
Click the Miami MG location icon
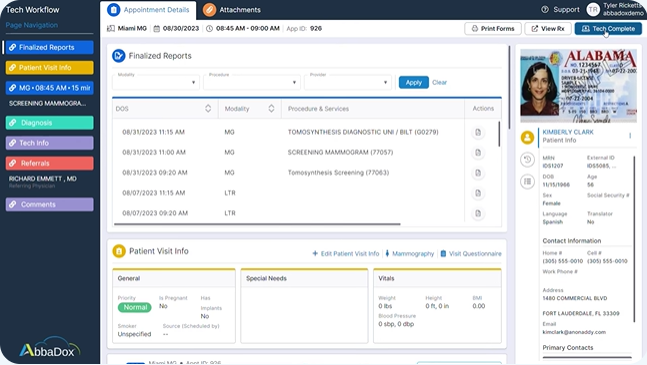[x=111, y=28]
